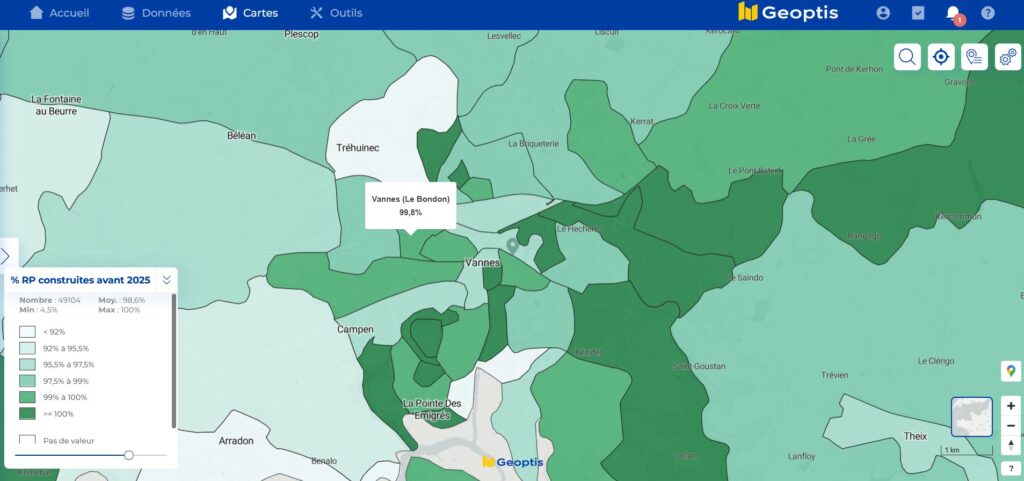
Task: Click the Plescop map label
Action: pos(302,34)
